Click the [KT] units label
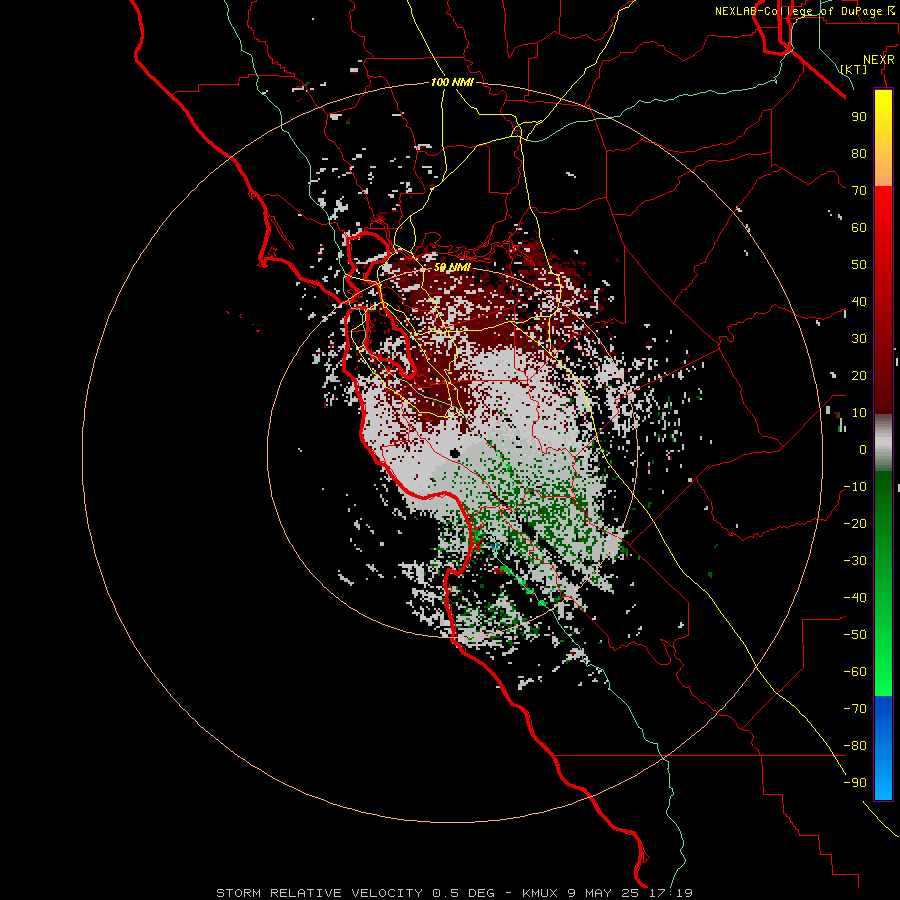The width and height of the screenshot is (900, 900). click(x=854, y=69)
